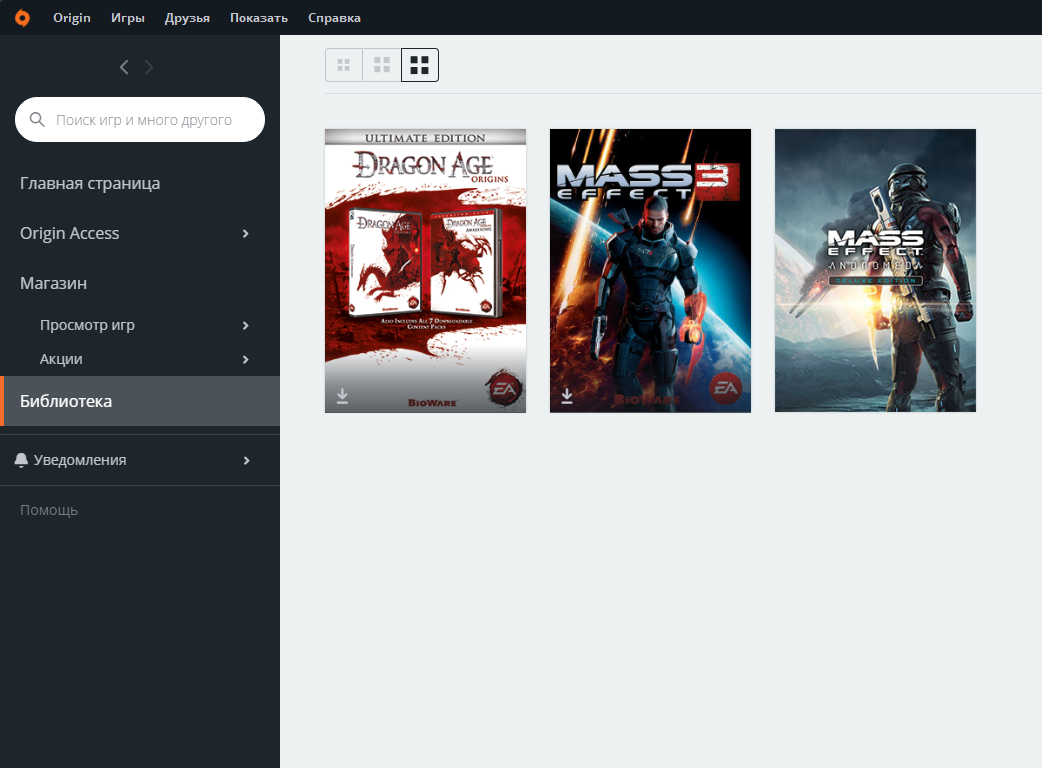Open Mass Effect Andromeda Deluxe Edition tile

point(875,270)
